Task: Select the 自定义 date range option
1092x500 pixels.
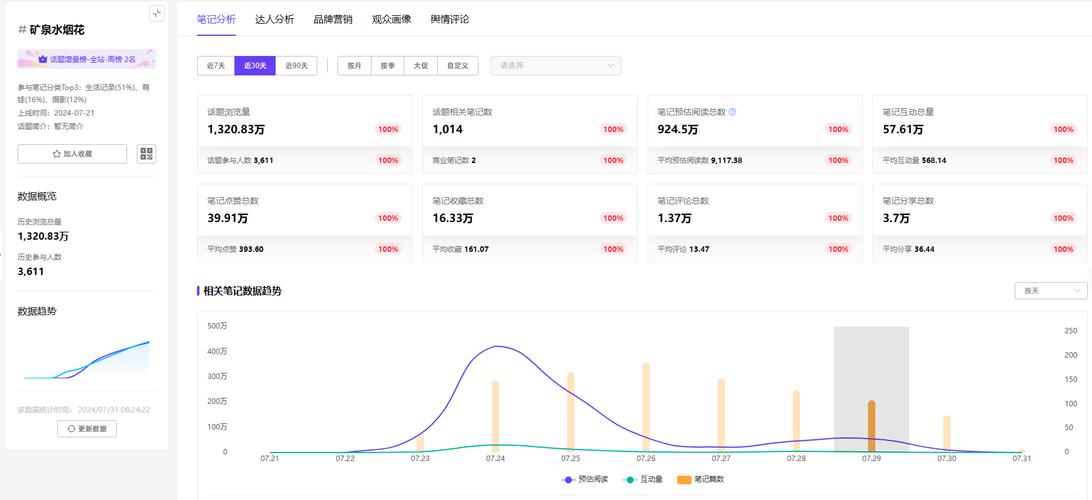Action: 458,66
